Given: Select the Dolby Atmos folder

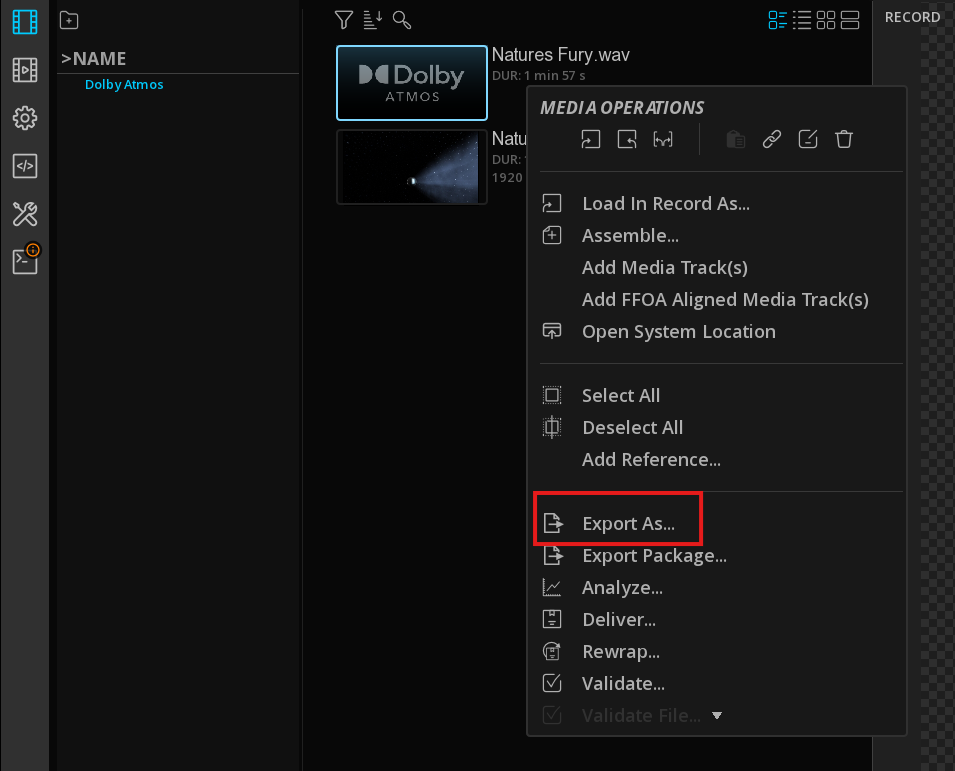Looking at the screenshot, I should (x=124, y=85).
